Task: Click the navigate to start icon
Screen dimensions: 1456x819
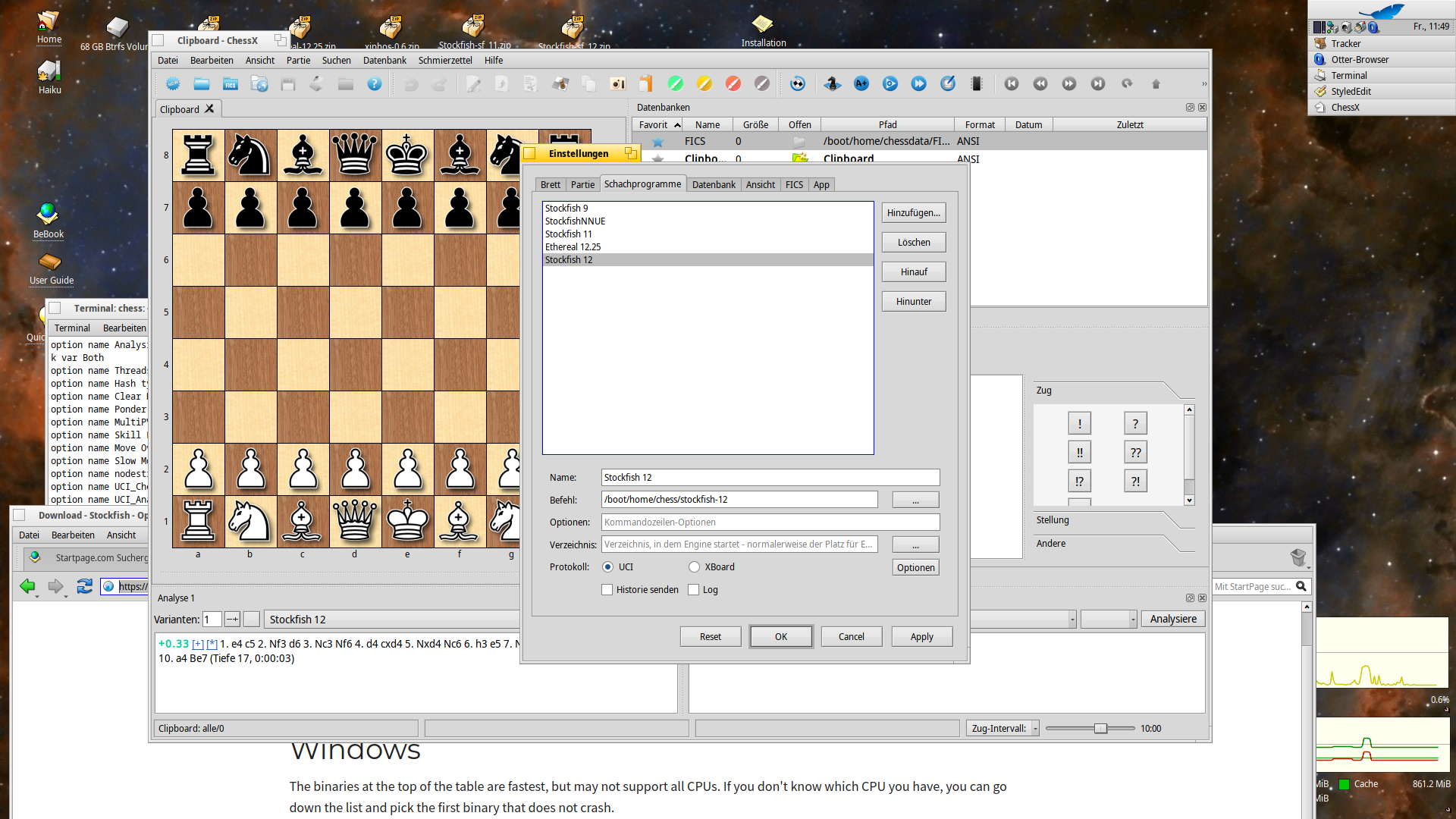Action: click(1010, 83)
